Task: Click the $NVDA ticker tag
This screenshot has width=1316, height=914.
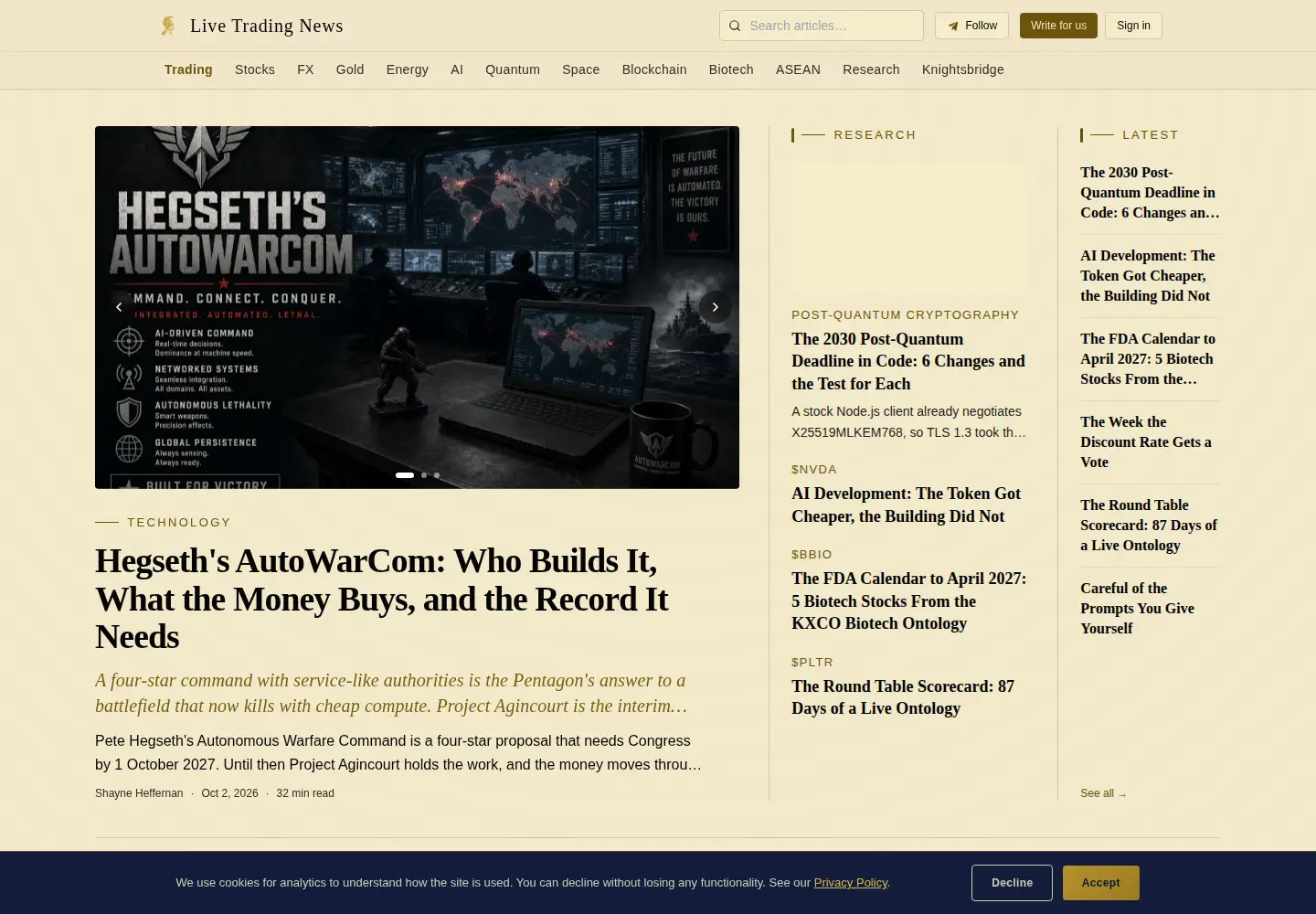Action: 814,469
